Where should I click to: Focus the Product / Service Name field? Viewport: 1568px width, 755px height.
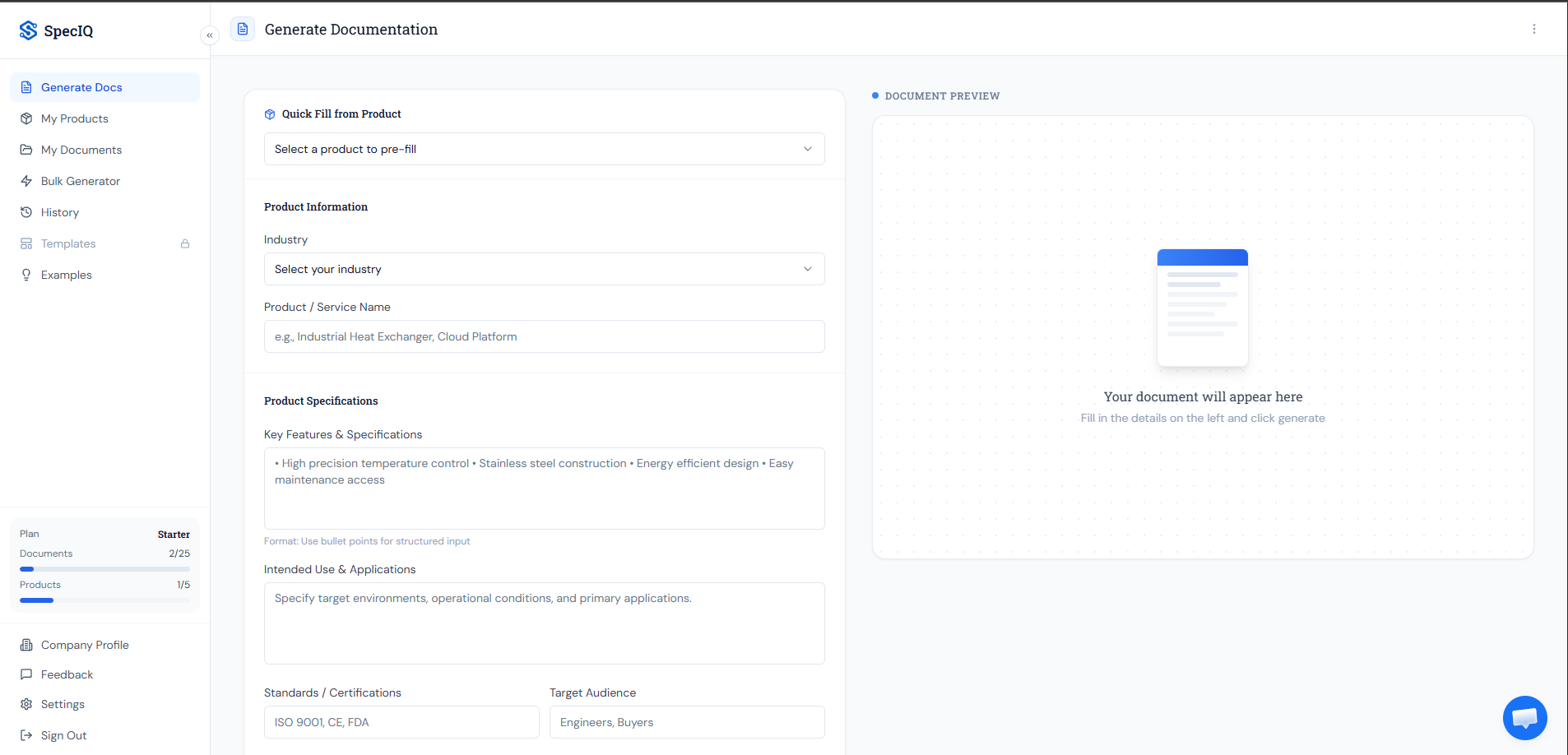pos(545,336)
